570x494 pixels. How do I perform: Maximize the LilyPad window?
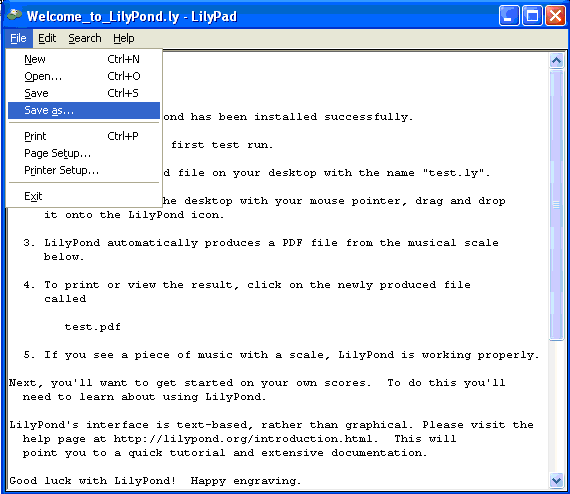(x=532, y=16)
